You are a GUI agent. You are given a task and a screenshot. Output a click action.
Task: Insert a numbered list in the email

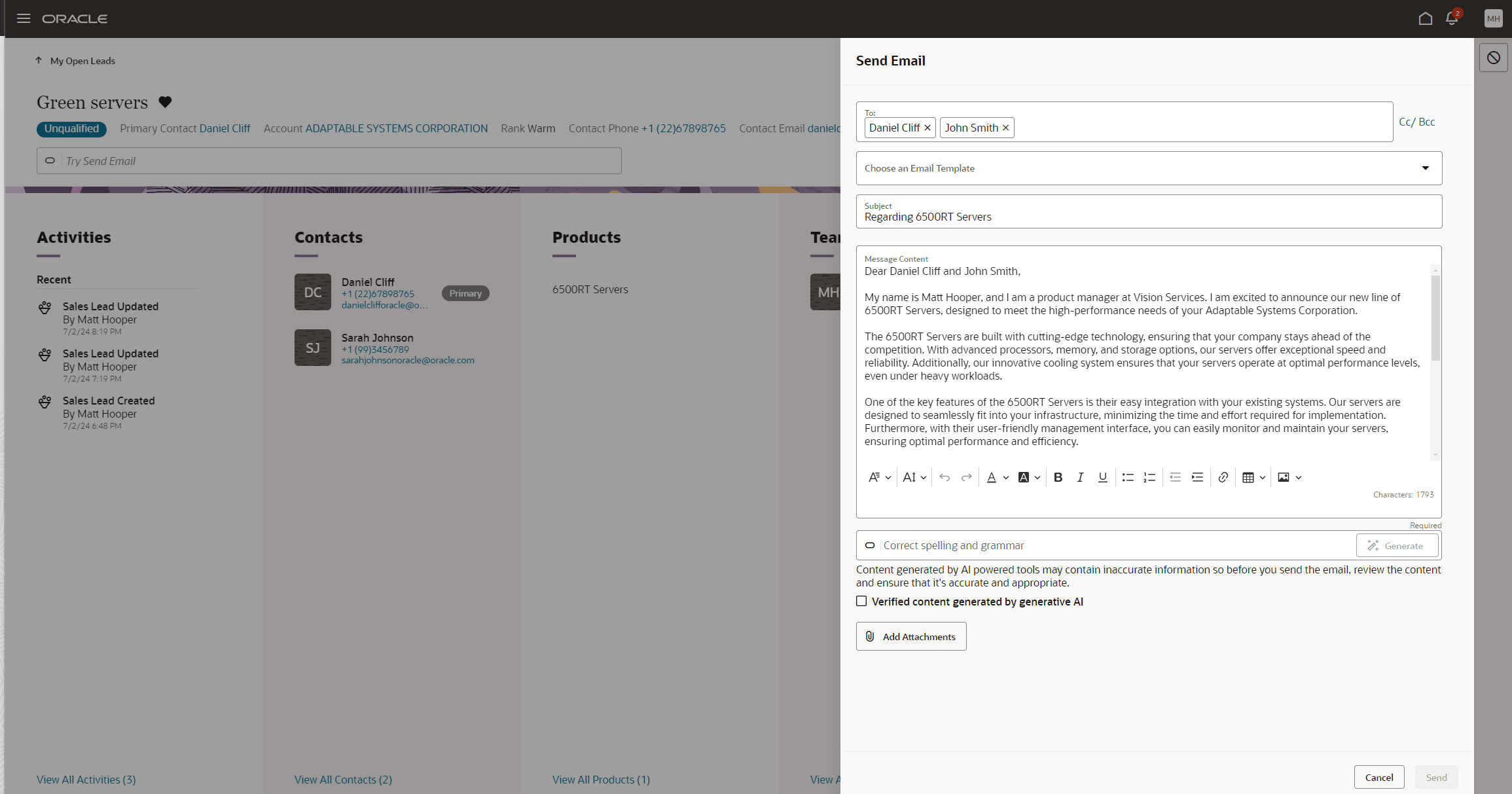(x=1149, y=477)
